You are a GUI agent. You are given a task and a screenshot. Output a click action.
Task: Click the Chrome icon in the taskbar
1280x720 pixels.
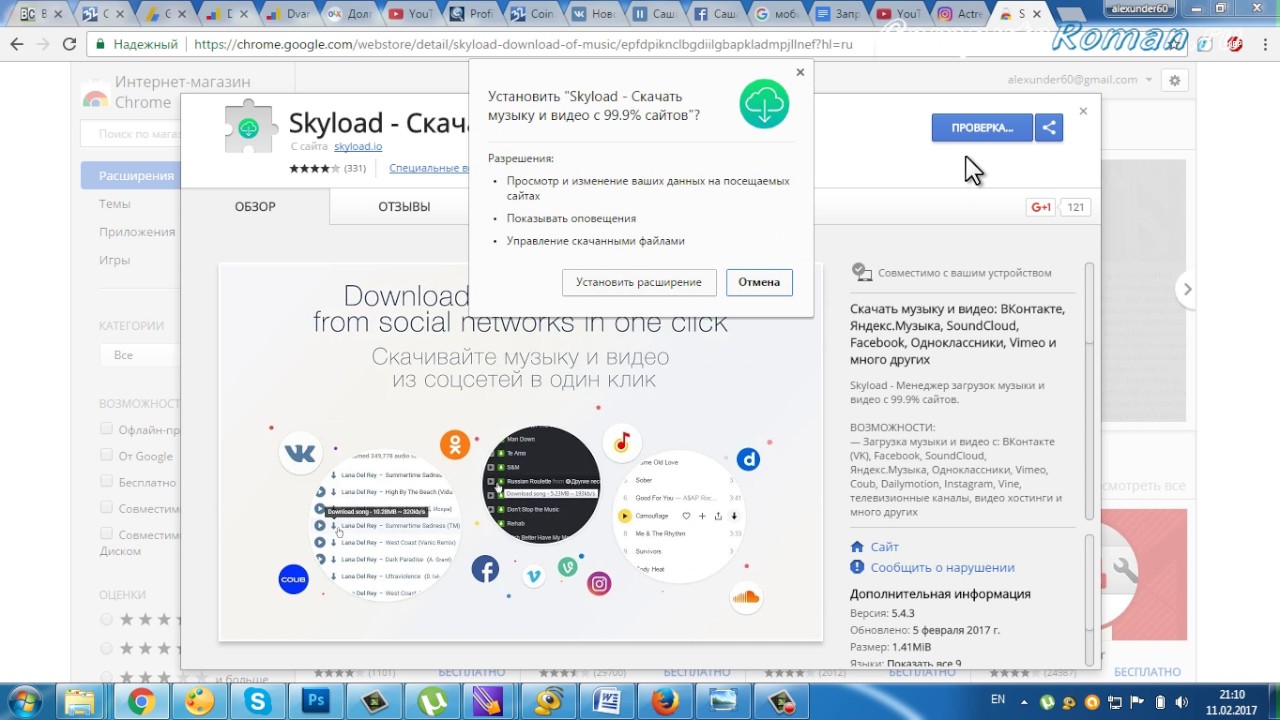pyautogui.click(x=141, y=702)
